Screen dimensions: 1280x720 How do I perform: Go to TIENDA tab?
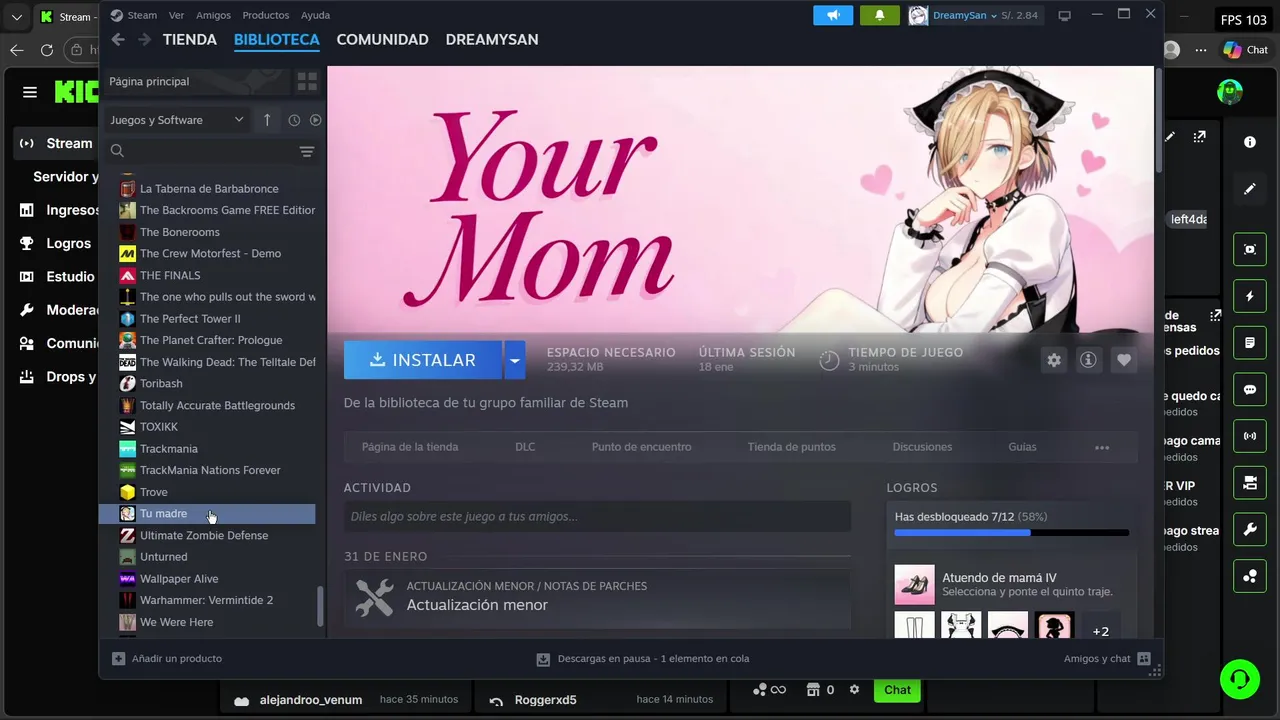tap(190, 39)
